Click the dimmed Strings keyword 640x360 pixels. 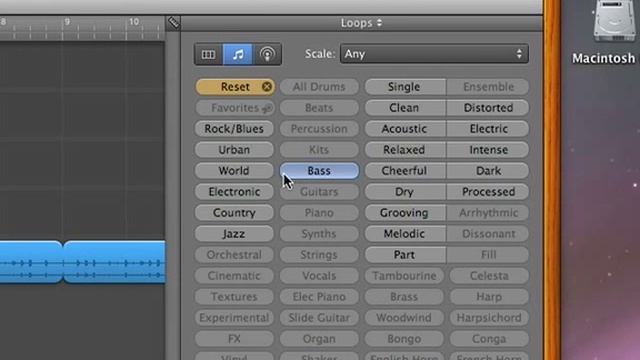(x=319, y=255)
